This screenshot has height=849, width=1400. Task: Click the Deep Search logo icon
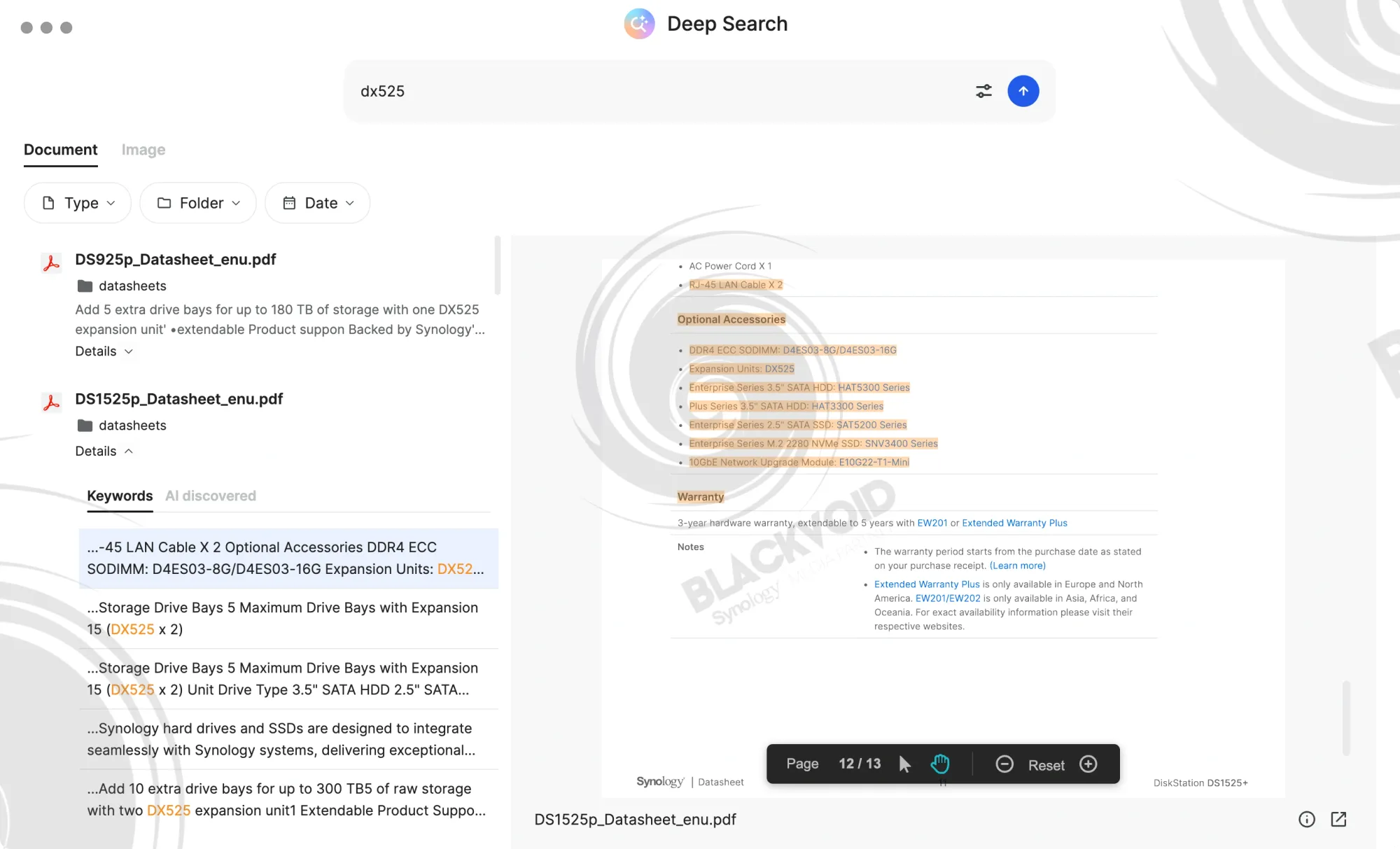pyautogui.click(x=639, y=24)
